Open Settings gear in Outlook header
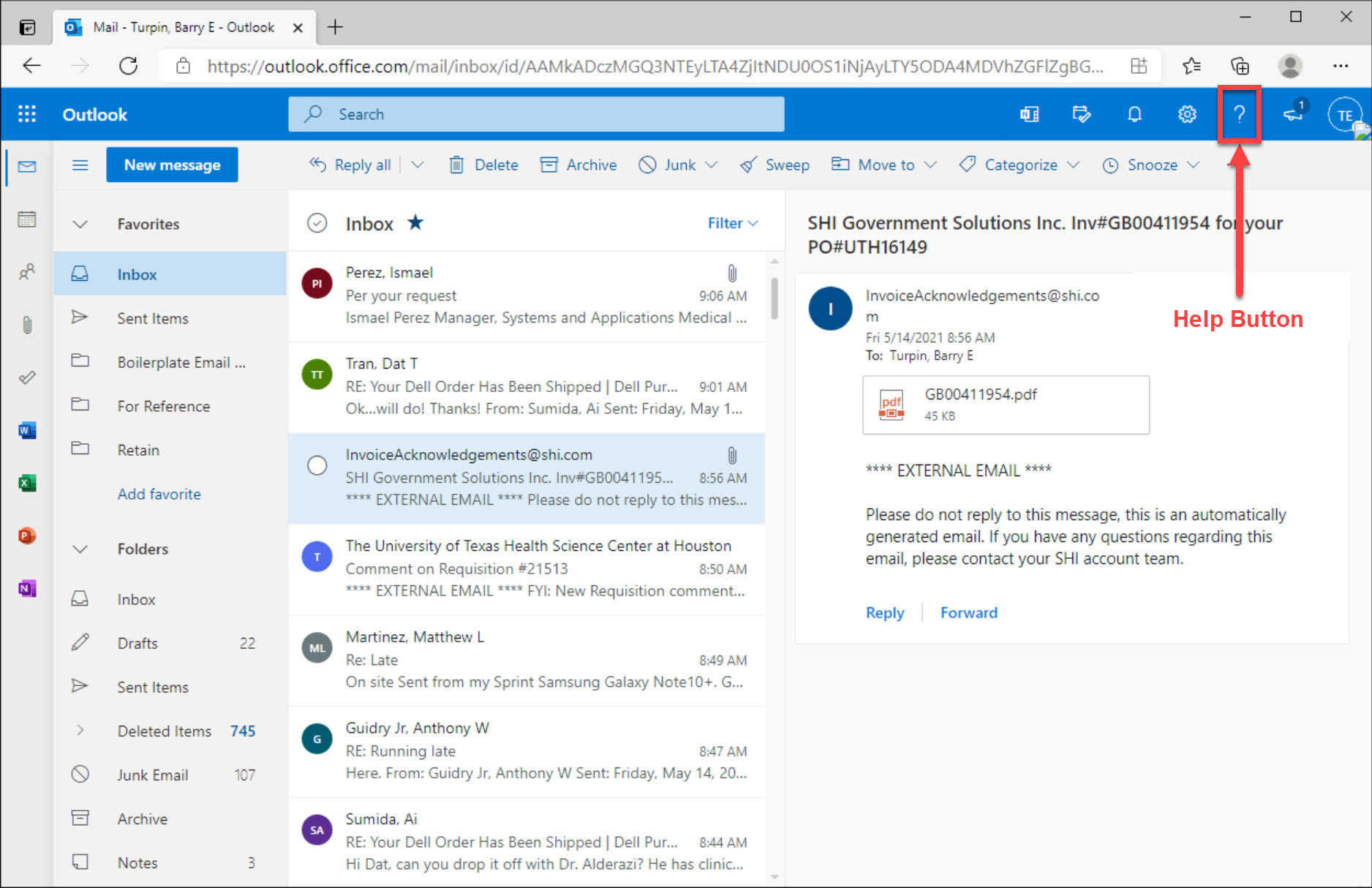Screen dimensions: 1372x888 coord(1187,114)
